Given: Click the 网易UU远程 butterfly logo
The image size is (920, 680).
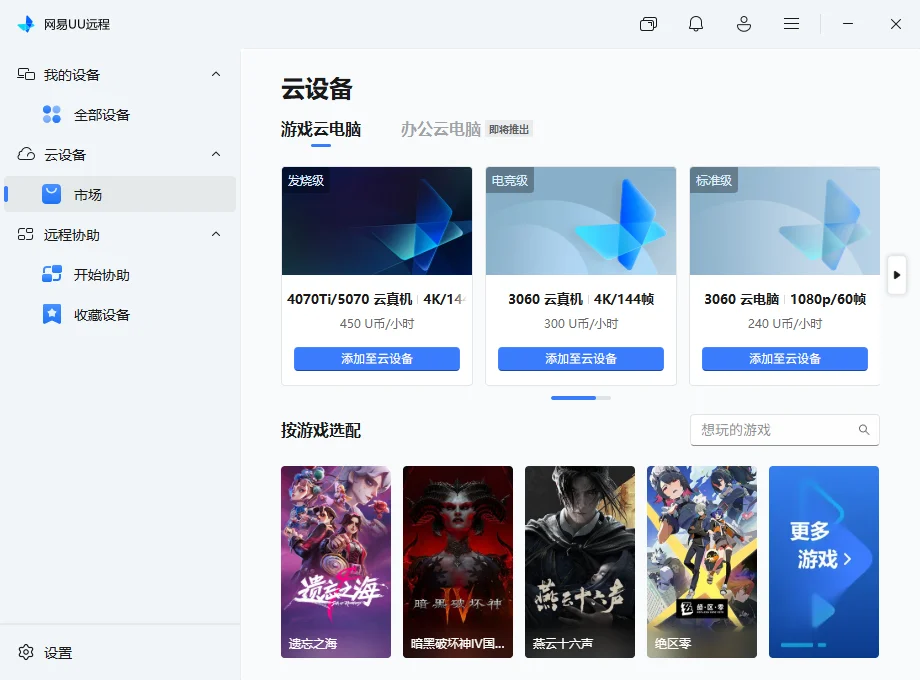Looking at the screenshot, I should tap(26, 24).
